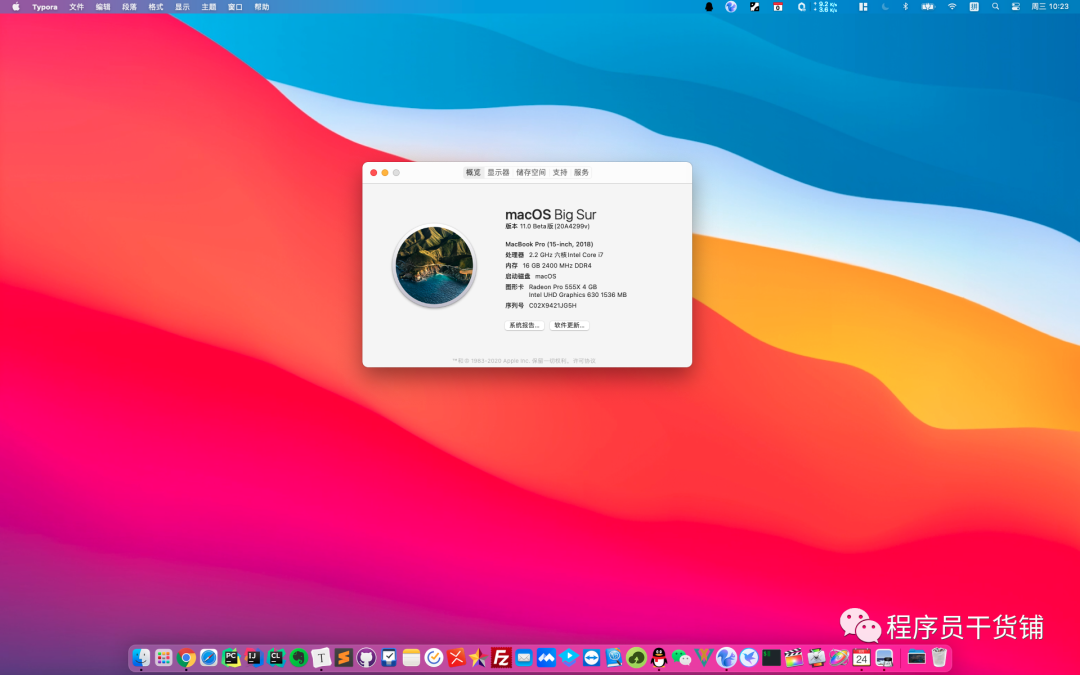Click the 系统报告... button
Viewport: 1080px width, 675px height.
[524, 325]
